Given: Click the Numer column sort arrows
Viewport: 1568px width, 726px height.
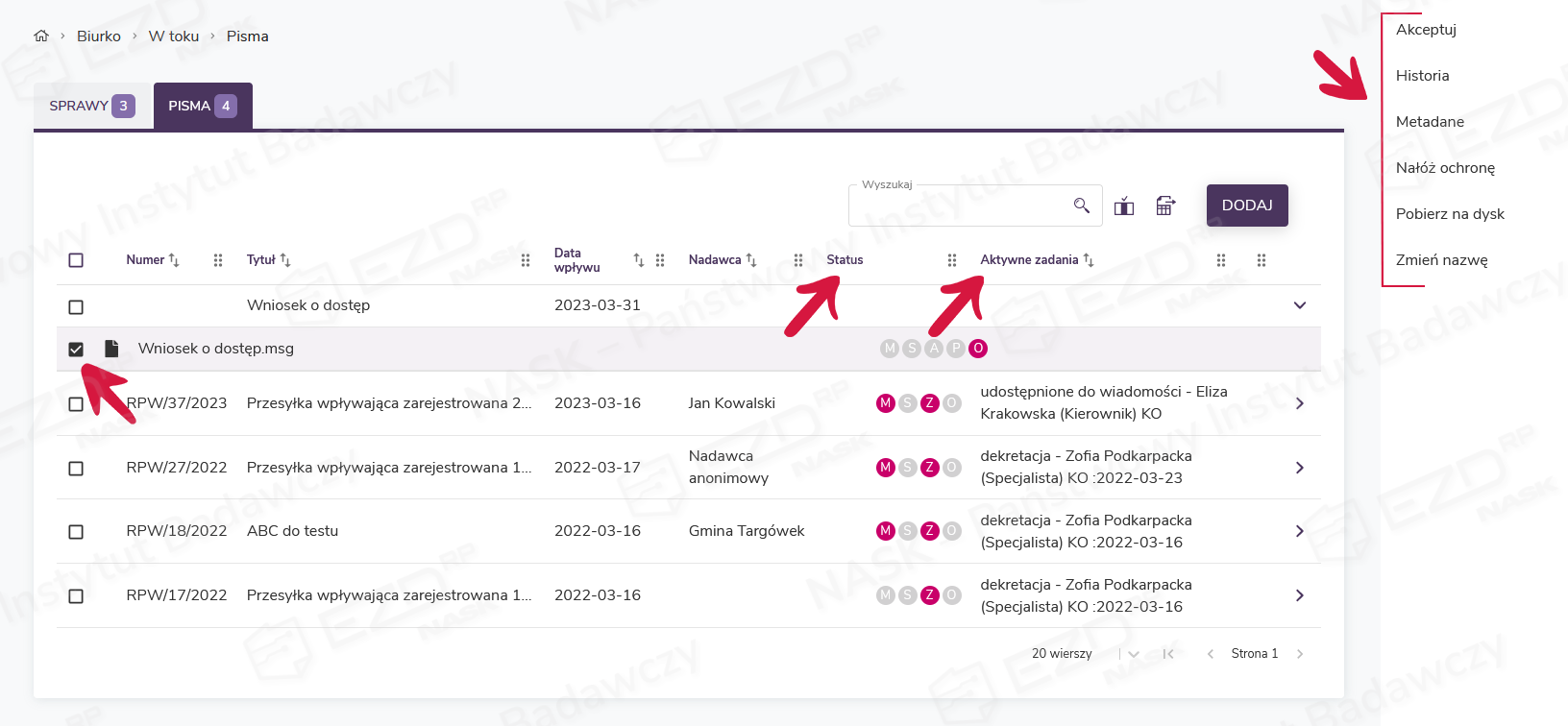Looking at the screenshot, I should 174,260.
